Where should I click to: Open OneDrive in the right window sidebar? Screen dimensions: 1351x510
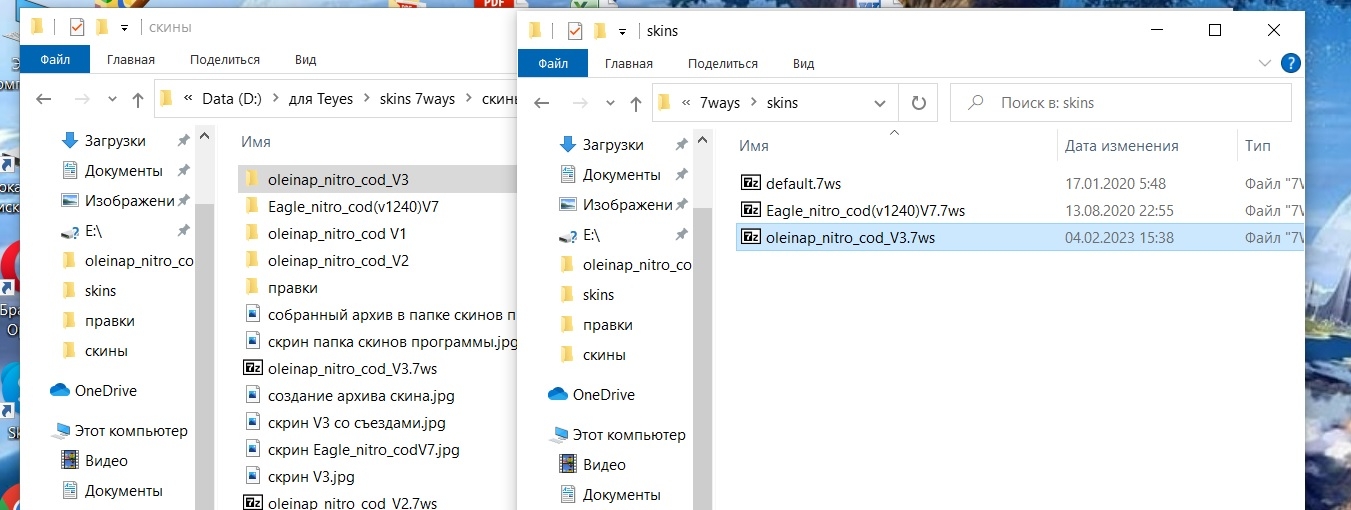(x=603, y=395)
